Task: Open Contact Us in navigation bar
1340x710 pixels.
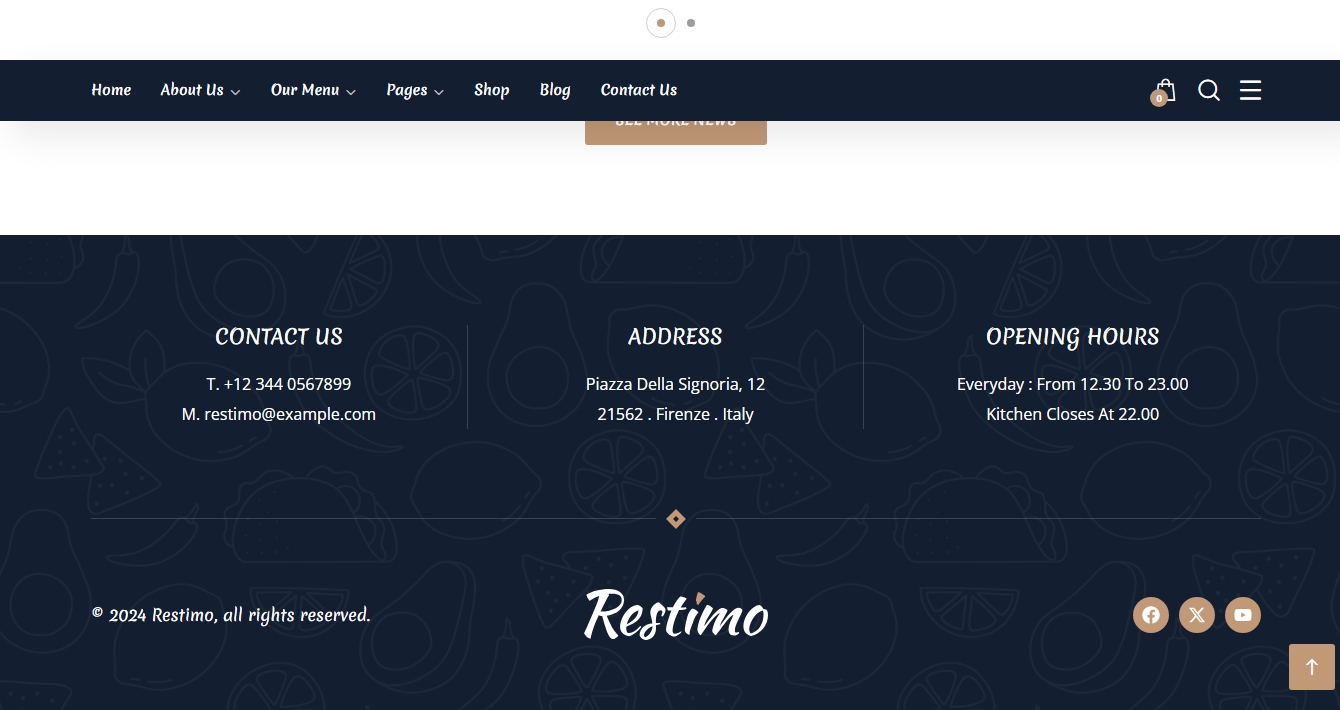Action: [x=638, y=90]
